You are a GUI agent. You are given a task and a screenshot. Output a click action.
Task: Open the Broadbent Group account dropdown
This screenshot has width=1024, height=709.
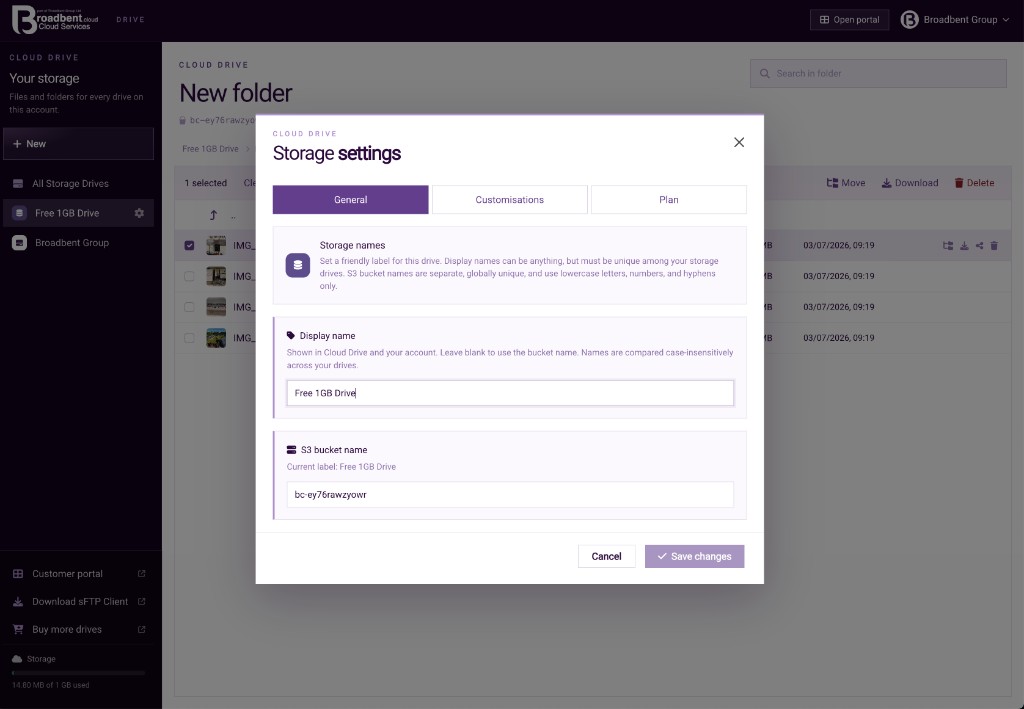point(955,20)
